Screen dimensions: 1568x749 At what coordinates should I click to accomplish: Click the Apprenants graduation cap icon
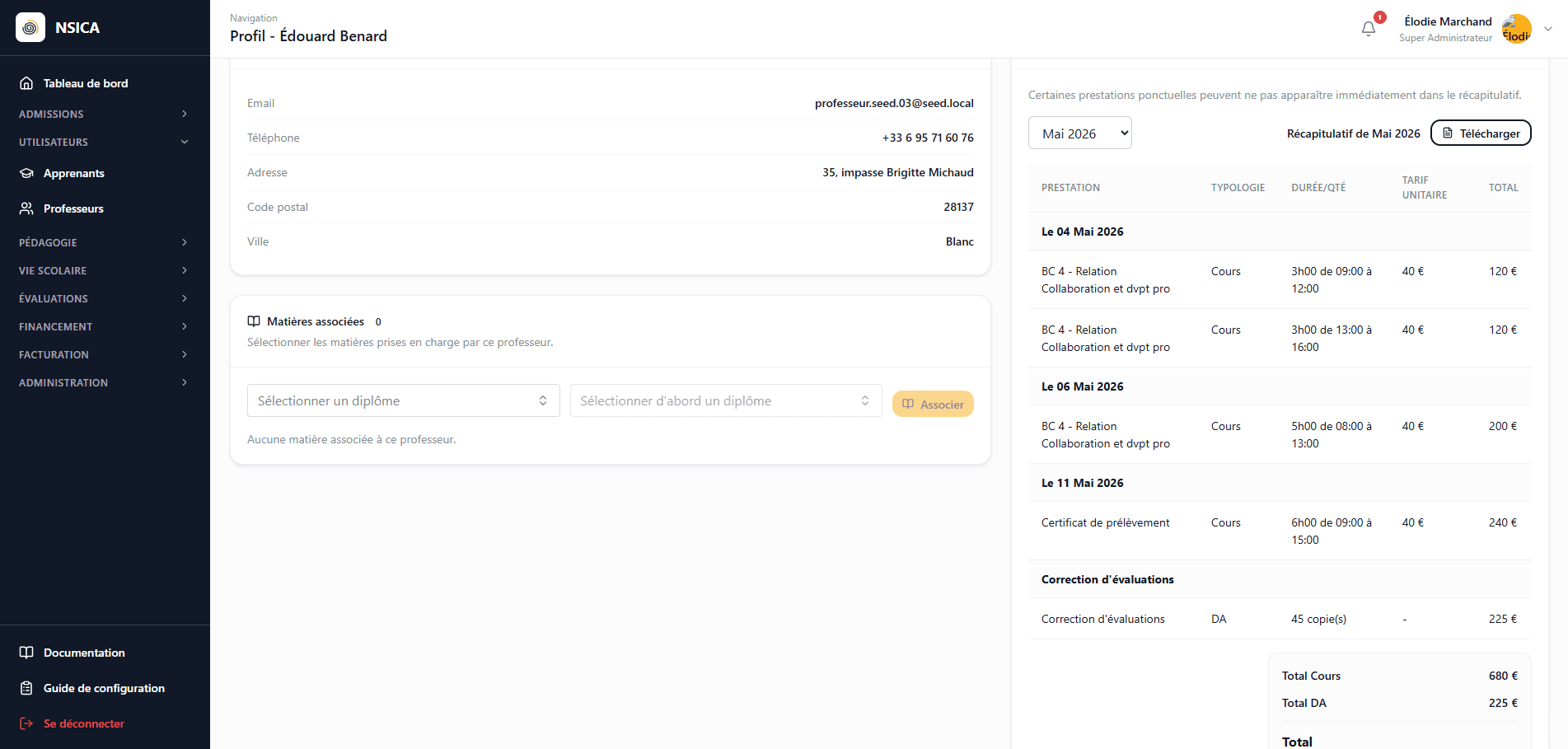click(x=26, y=173)
